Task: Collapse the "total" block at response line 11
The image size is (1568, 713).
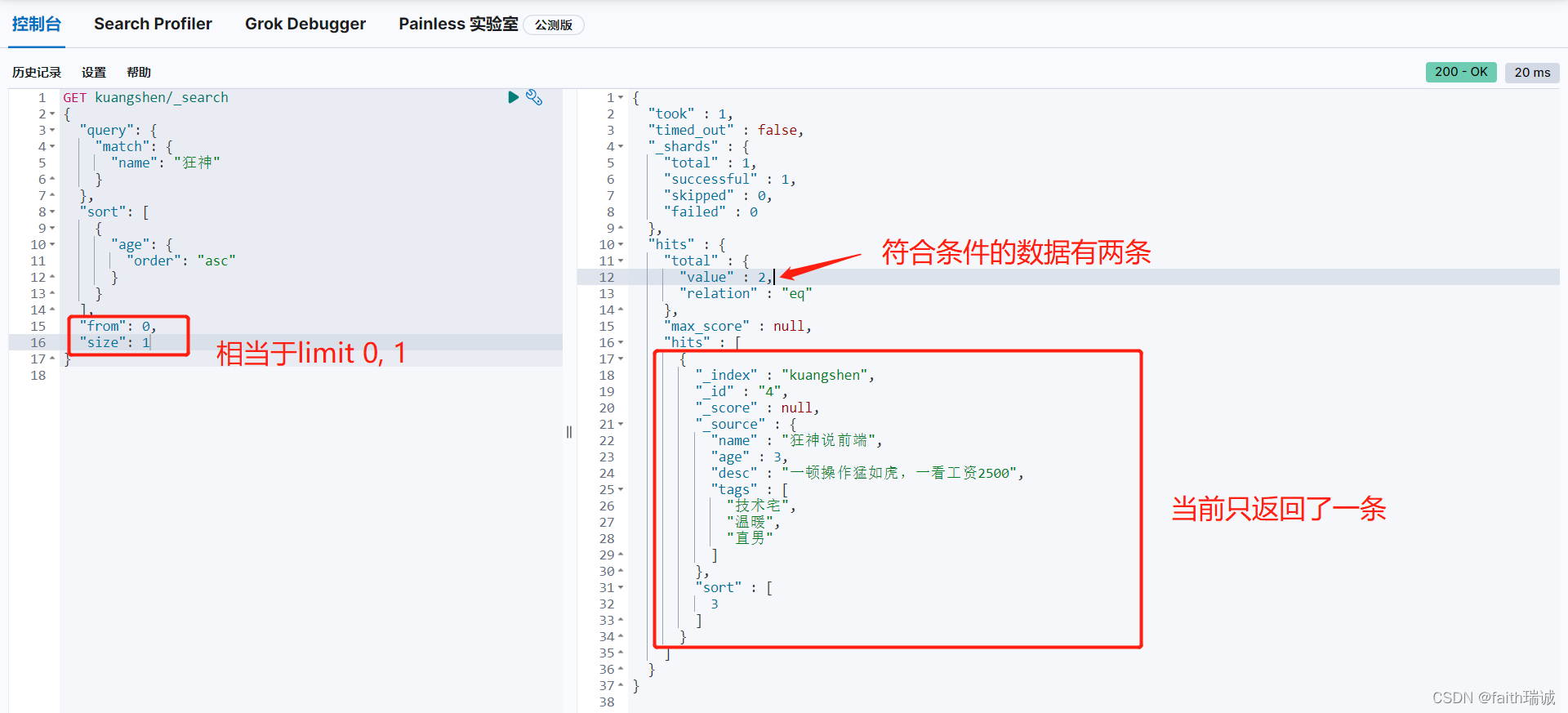Action: pyautogui.click(x=621, y=261)
